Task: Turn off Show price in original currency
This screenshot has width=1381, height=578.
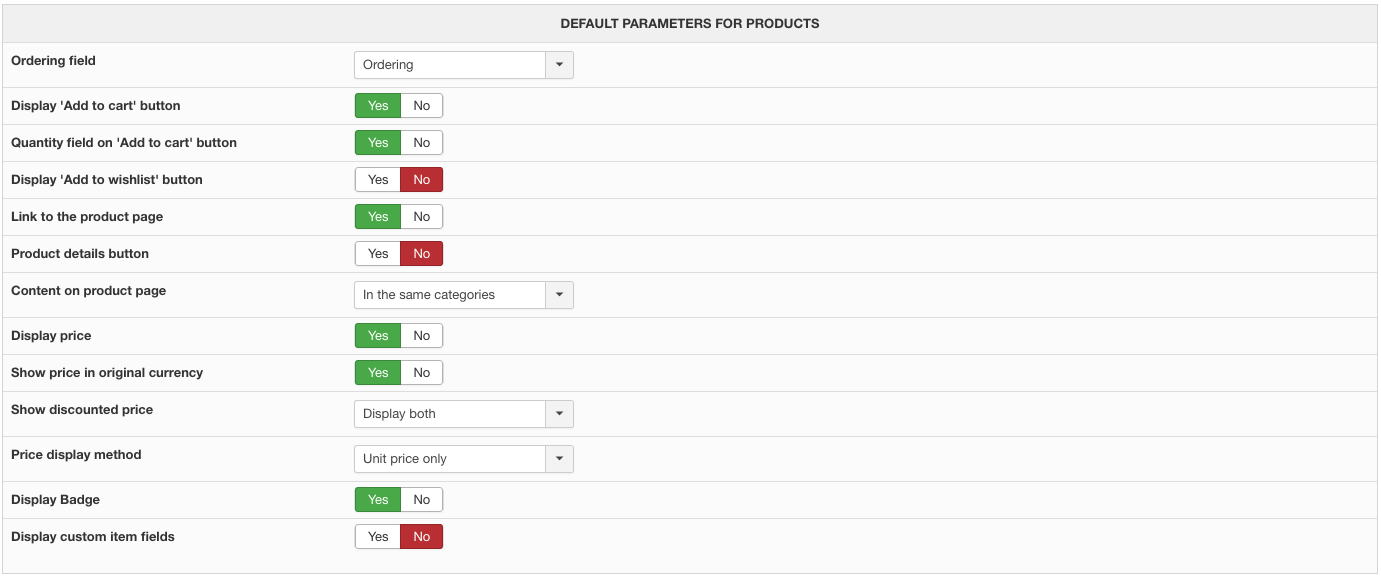Action: pyautogui.click(x=422, y=373)
